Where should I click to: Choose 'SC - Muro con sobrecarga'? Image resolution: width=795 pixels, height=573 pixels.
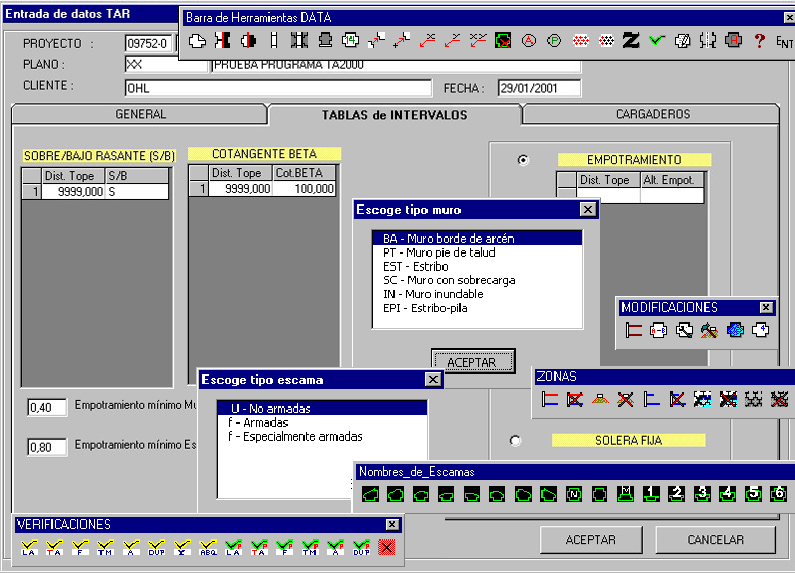point(477,280)
